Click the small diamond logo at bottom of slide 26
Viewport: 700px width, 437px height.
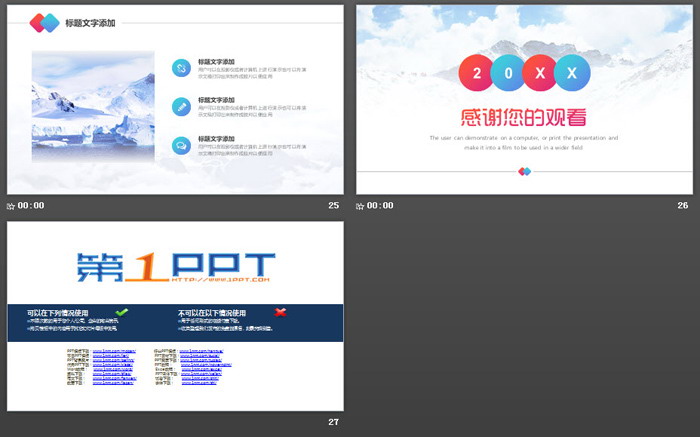click(524, 171)
